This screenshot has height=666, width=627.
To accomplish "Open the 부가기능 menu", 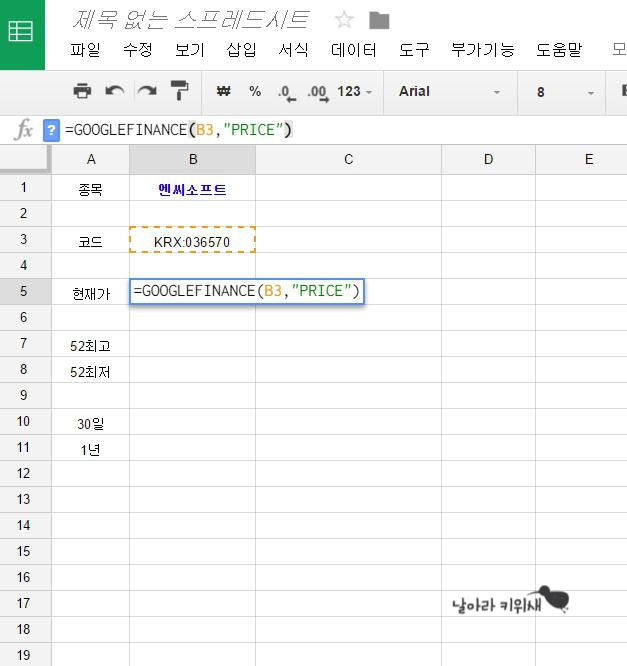I will (x=483, y=50).
